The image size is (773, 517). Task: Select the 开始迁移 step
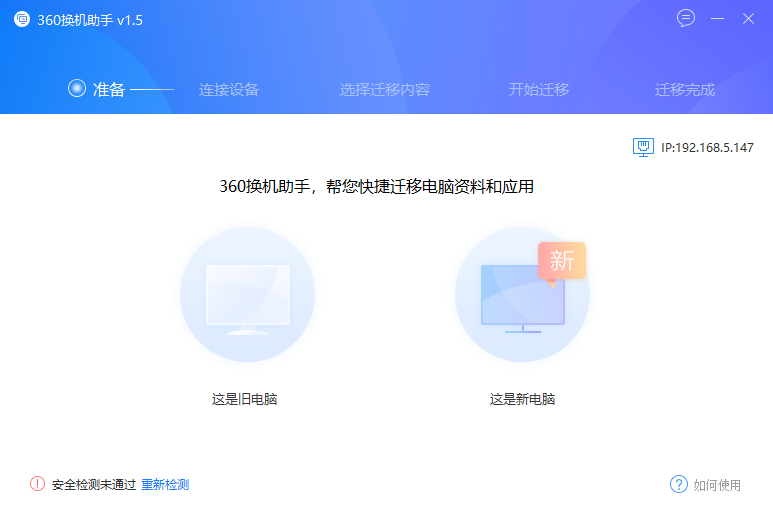pyautogui.click(x=539, y=89)
